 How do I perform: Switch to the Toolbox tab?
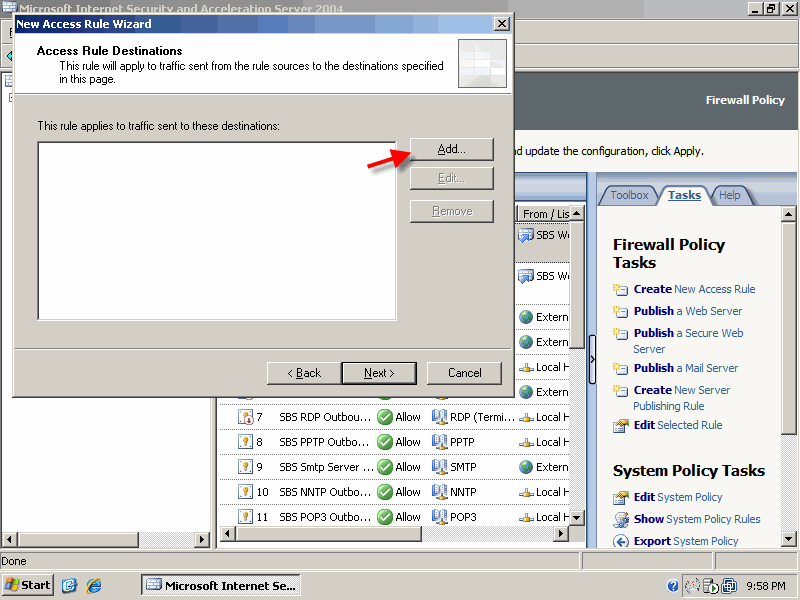[629, 195]
